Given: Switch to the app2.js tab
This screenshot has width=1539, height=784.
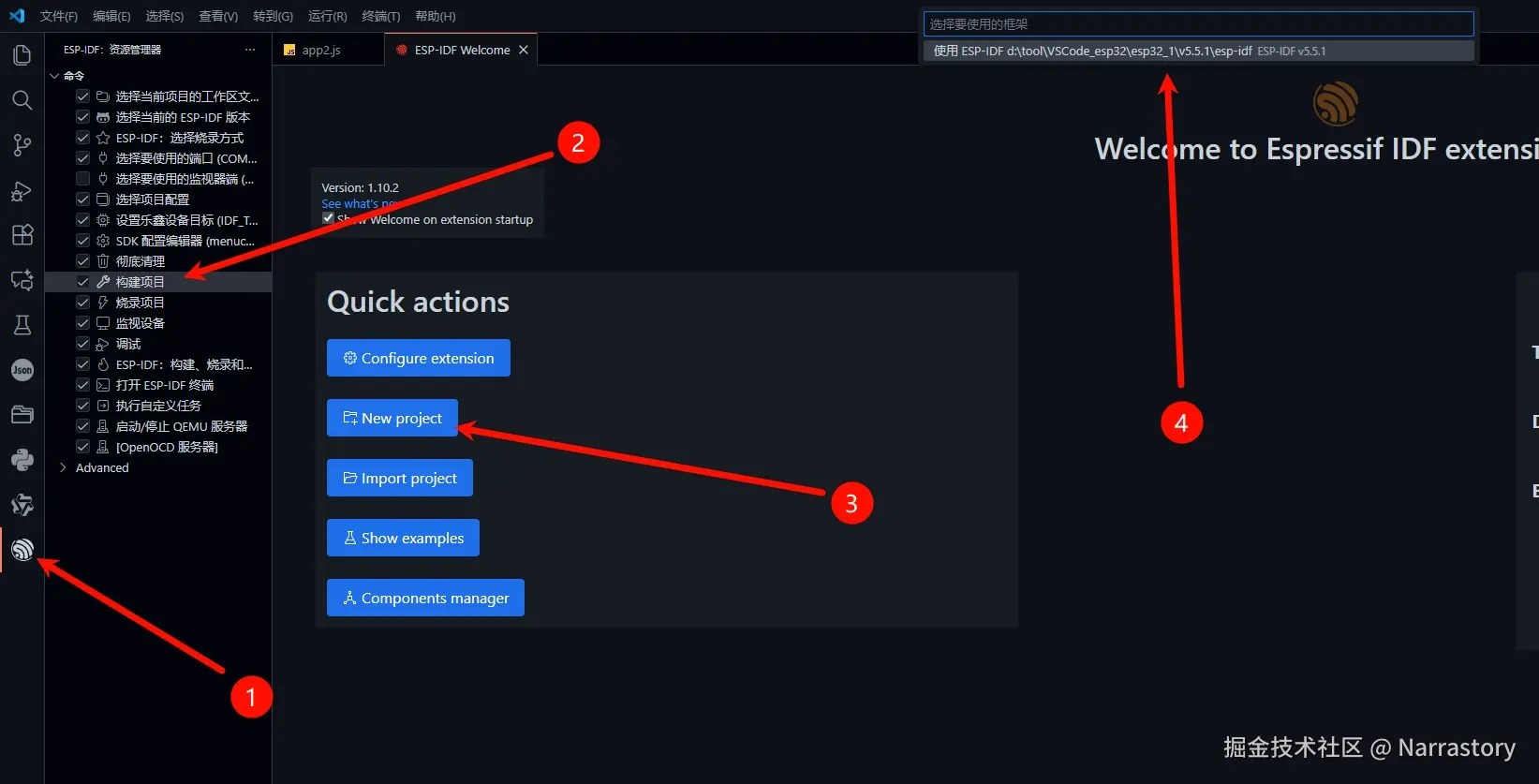Looking at the screenshot, I should tap(321, 51).
